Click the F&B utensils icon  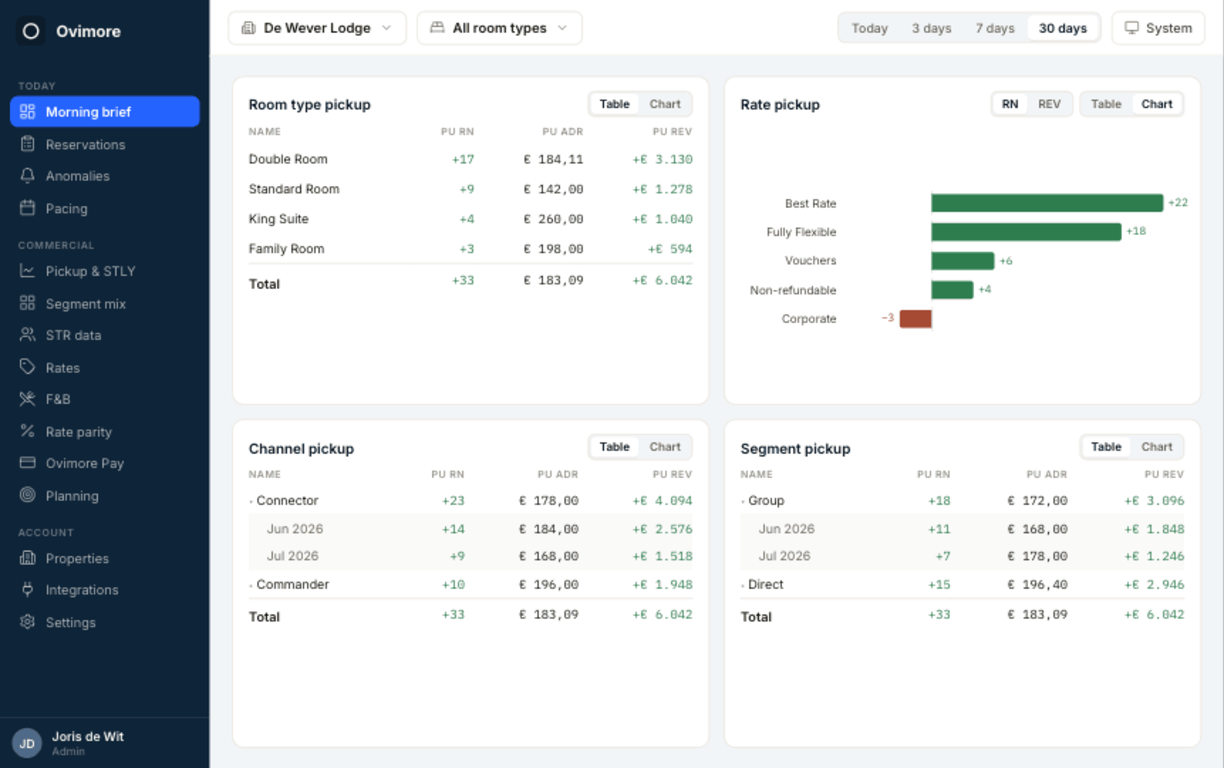pos(27,399)
